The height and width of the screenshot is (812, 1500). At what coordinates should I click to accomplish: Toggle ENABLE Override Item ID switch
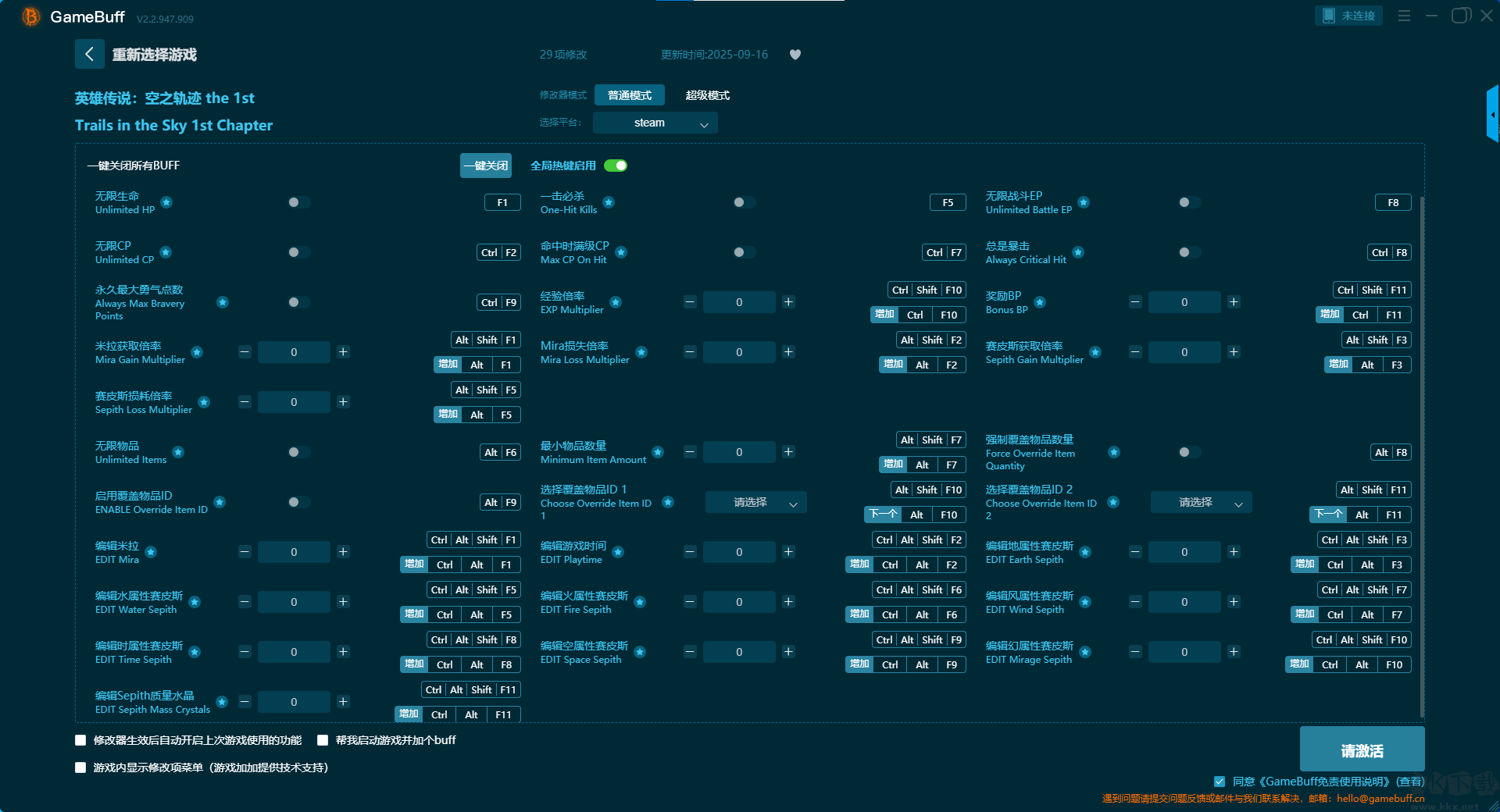pos(298,502)
